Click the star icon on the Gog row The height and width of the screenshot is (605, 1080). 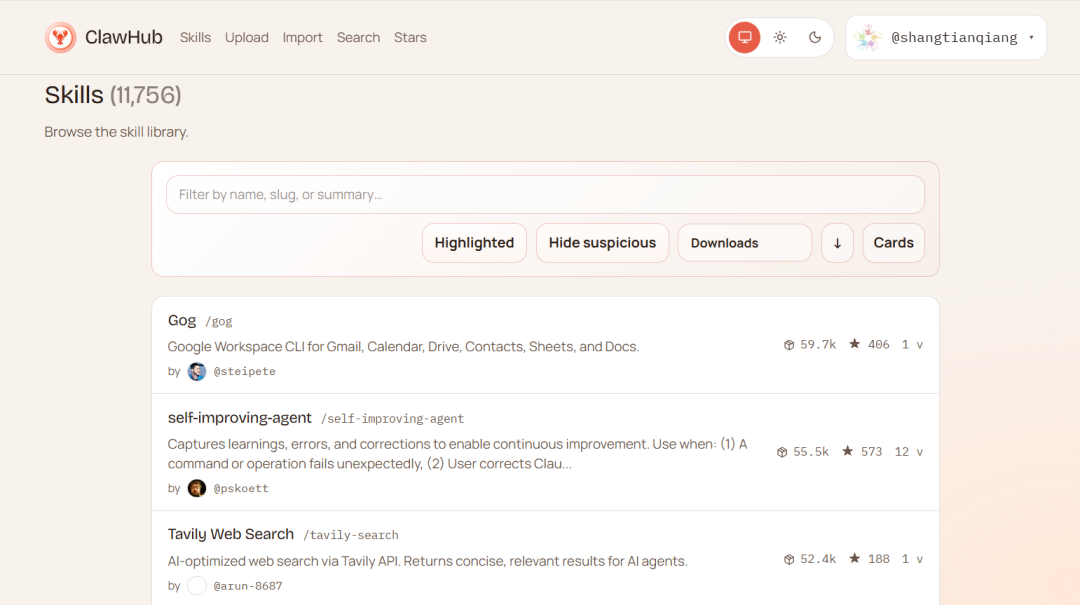pyautogui.click(x=855, y=344)
